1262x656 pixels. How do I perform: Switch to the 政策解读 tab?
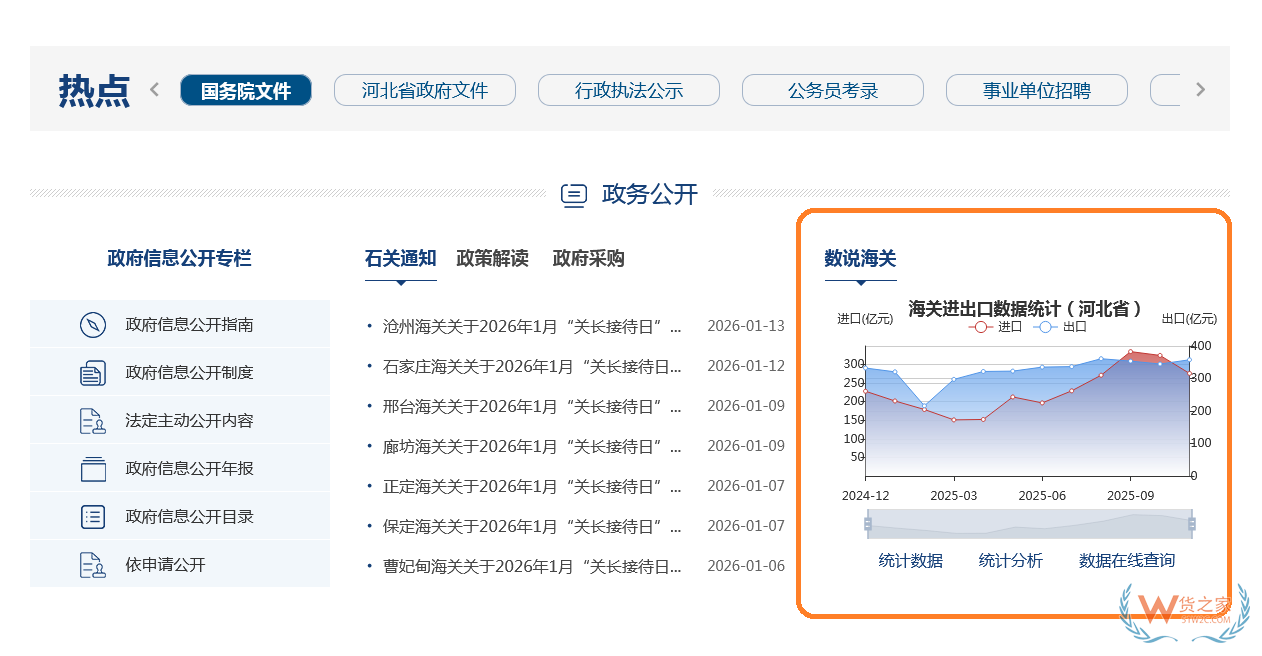pos(492,258)
